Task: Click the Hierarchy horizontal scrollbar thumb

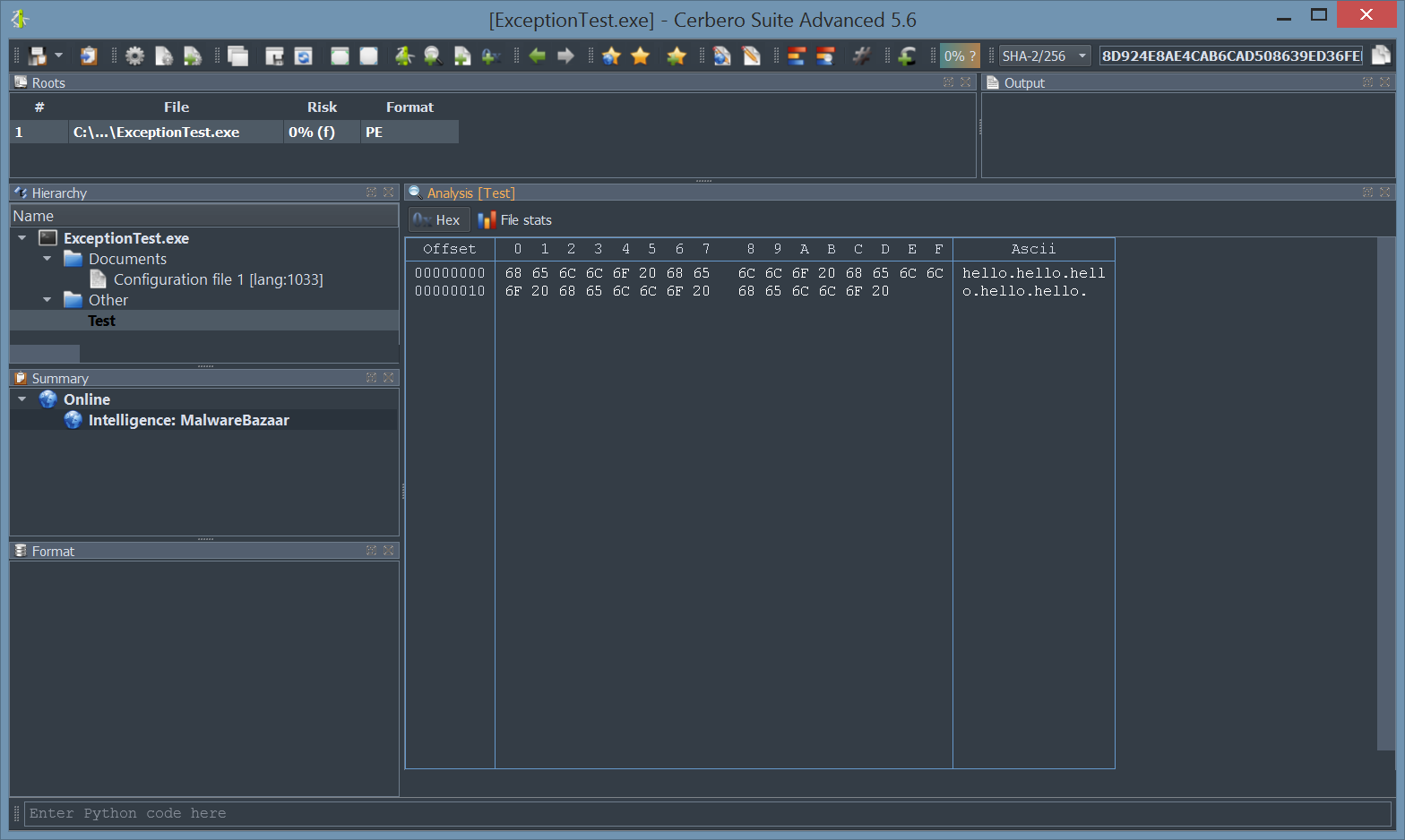Action: pyautogui.click(x=45, y=353)
